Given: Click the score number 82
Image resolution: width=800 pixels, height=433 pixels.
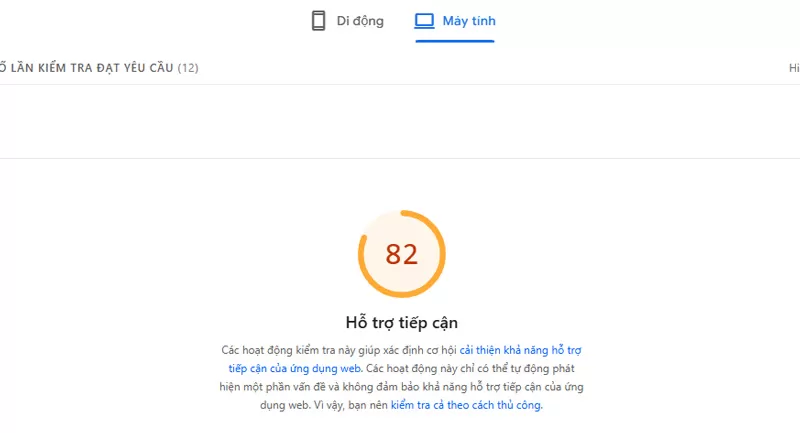Looking at the screenshot, I should (401, 254).
